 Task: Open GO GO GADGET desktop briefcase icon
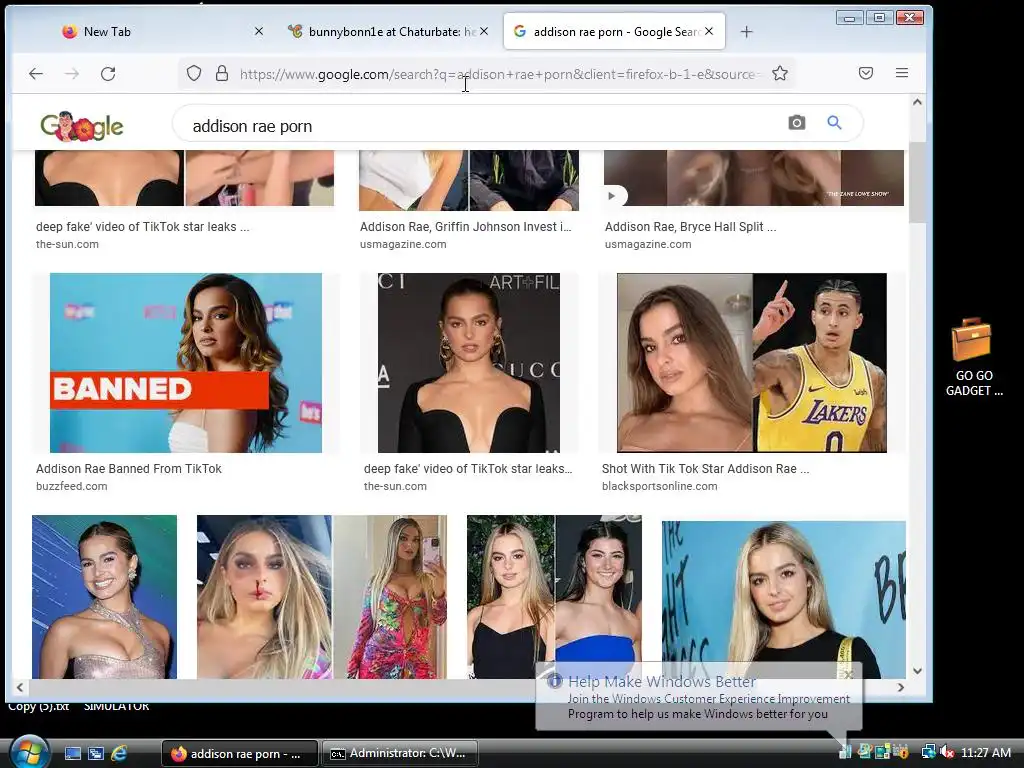click(x=973, y=357)
